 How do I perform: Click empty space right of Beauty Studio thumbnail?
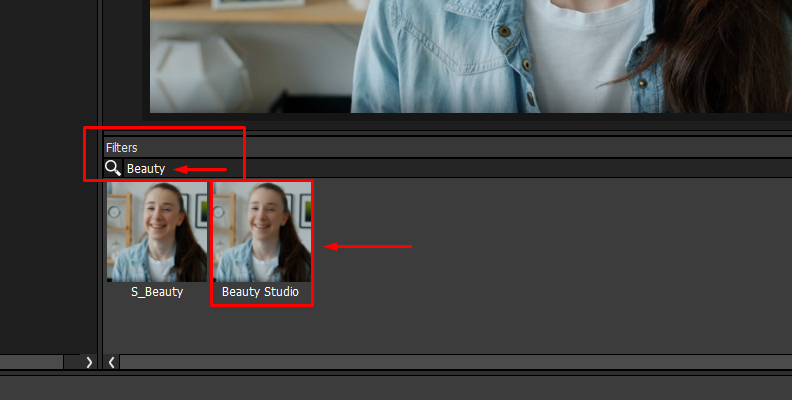pyautogui.click(x=550, y=260)
